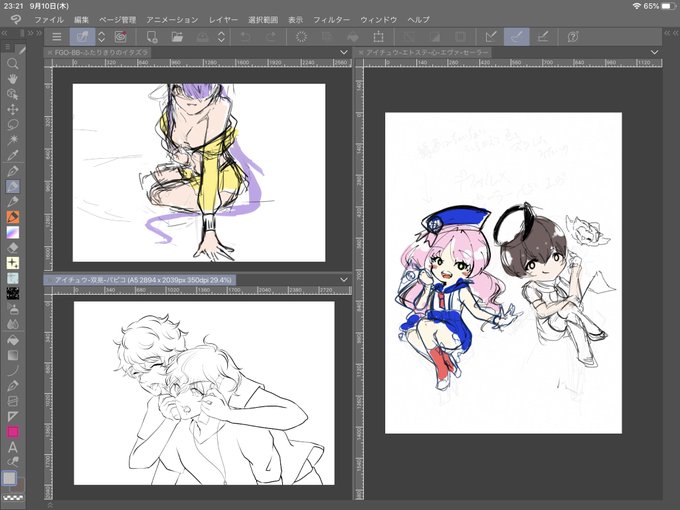680x510 pixels.
Task: Select the Auto select magic wand tool
Action: pos(13,140)
